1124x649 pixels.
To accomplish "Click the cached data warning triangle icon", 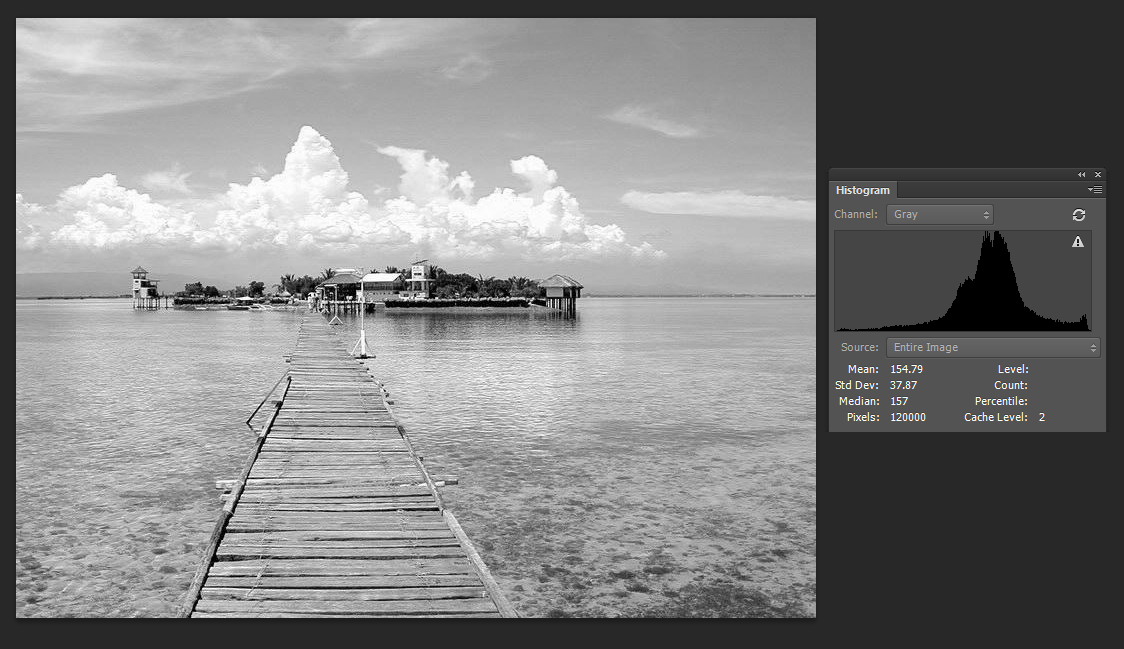I will coord(1077,242).
